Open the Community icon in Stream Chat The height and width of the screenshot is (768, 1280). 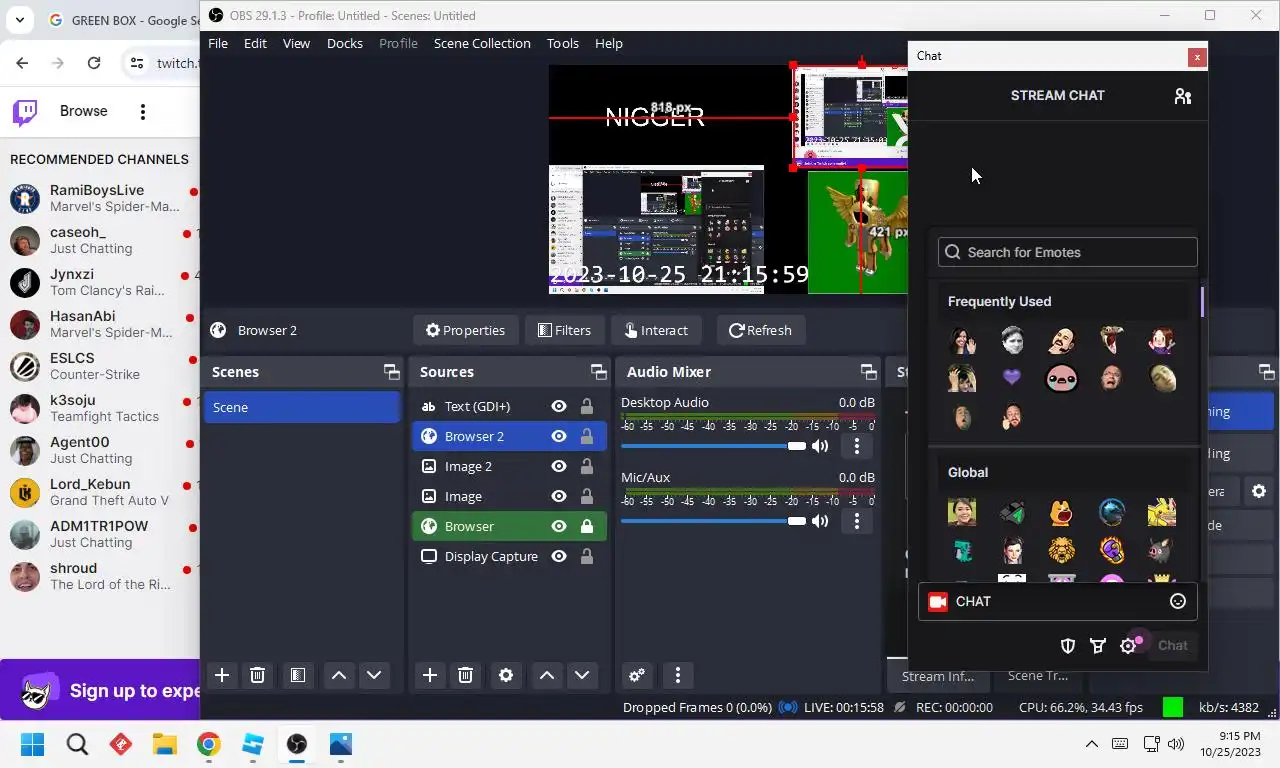[x=1183, y=96]
